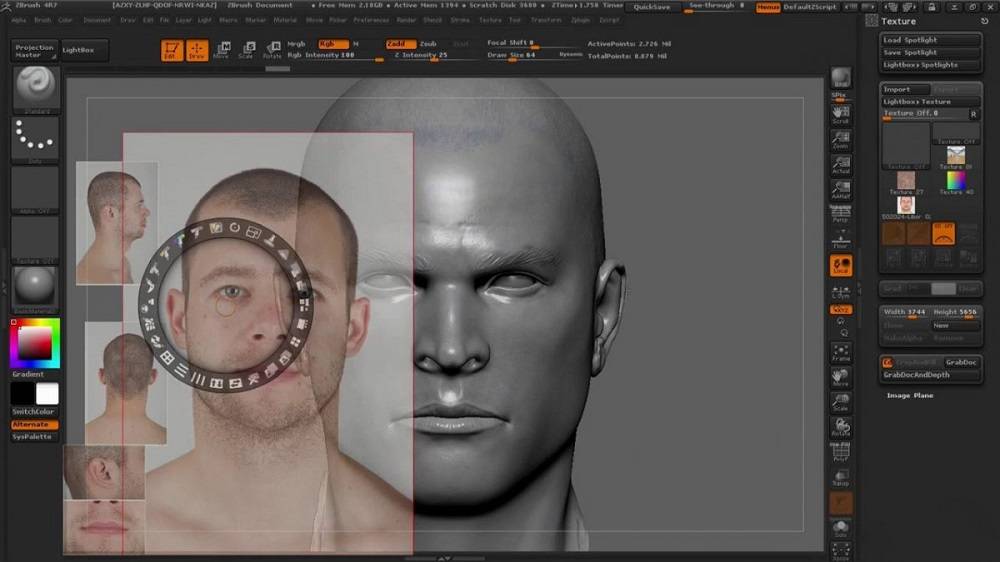Click the Scroll canvas icon
Image resolution: width=1000 pixels, height=562 pixels.
(x=841, y=114)
